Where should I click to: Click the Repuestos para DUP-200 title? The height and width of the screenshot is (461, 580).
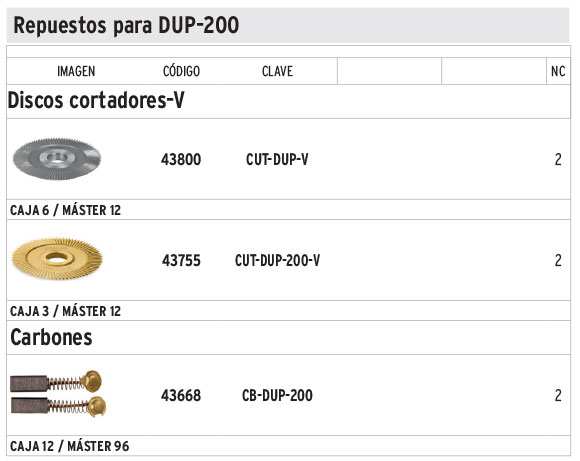pyautogui.click(x=126, y=26)
